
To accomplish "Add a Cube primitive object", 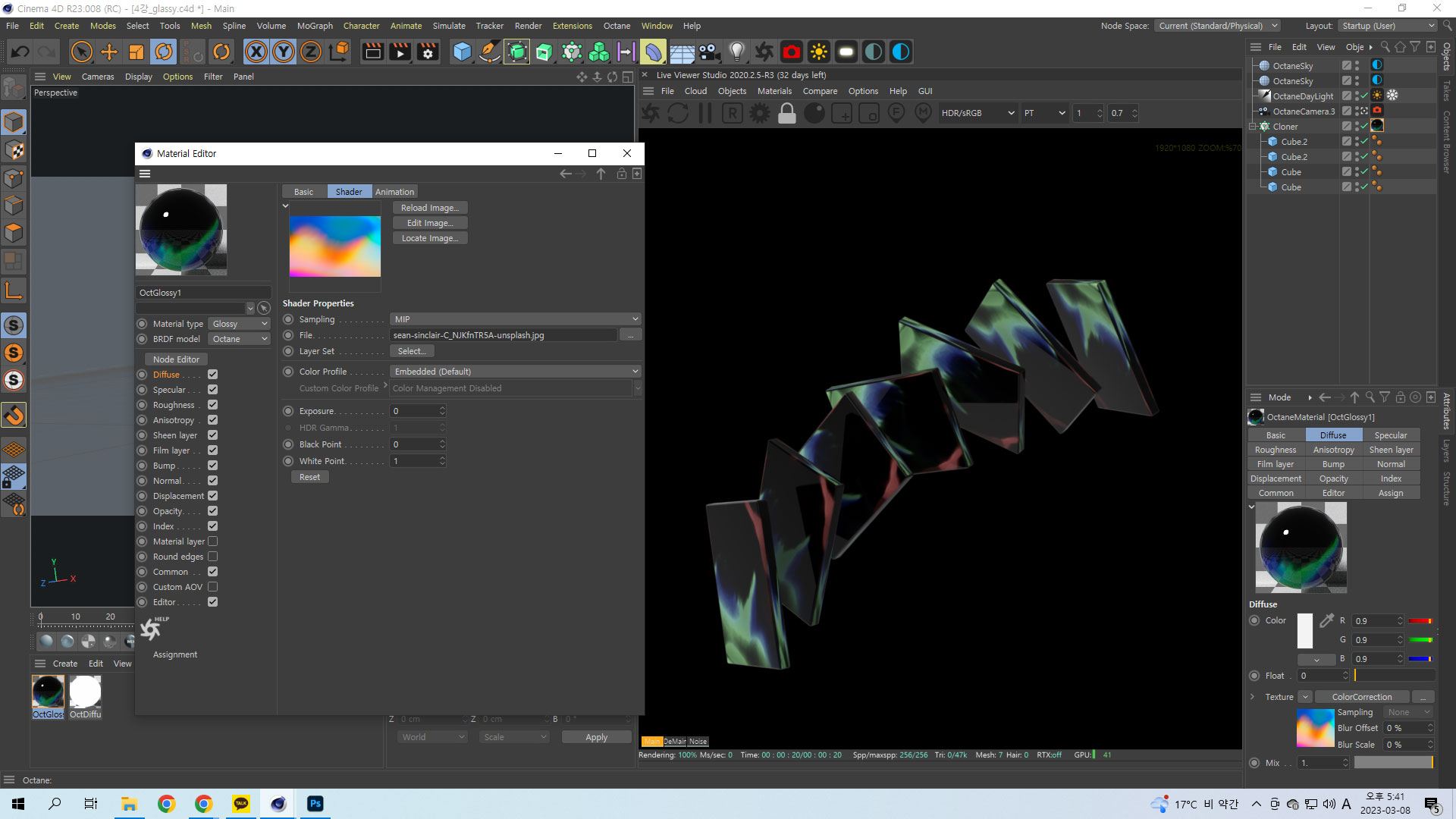I will (x=462, y=52).
